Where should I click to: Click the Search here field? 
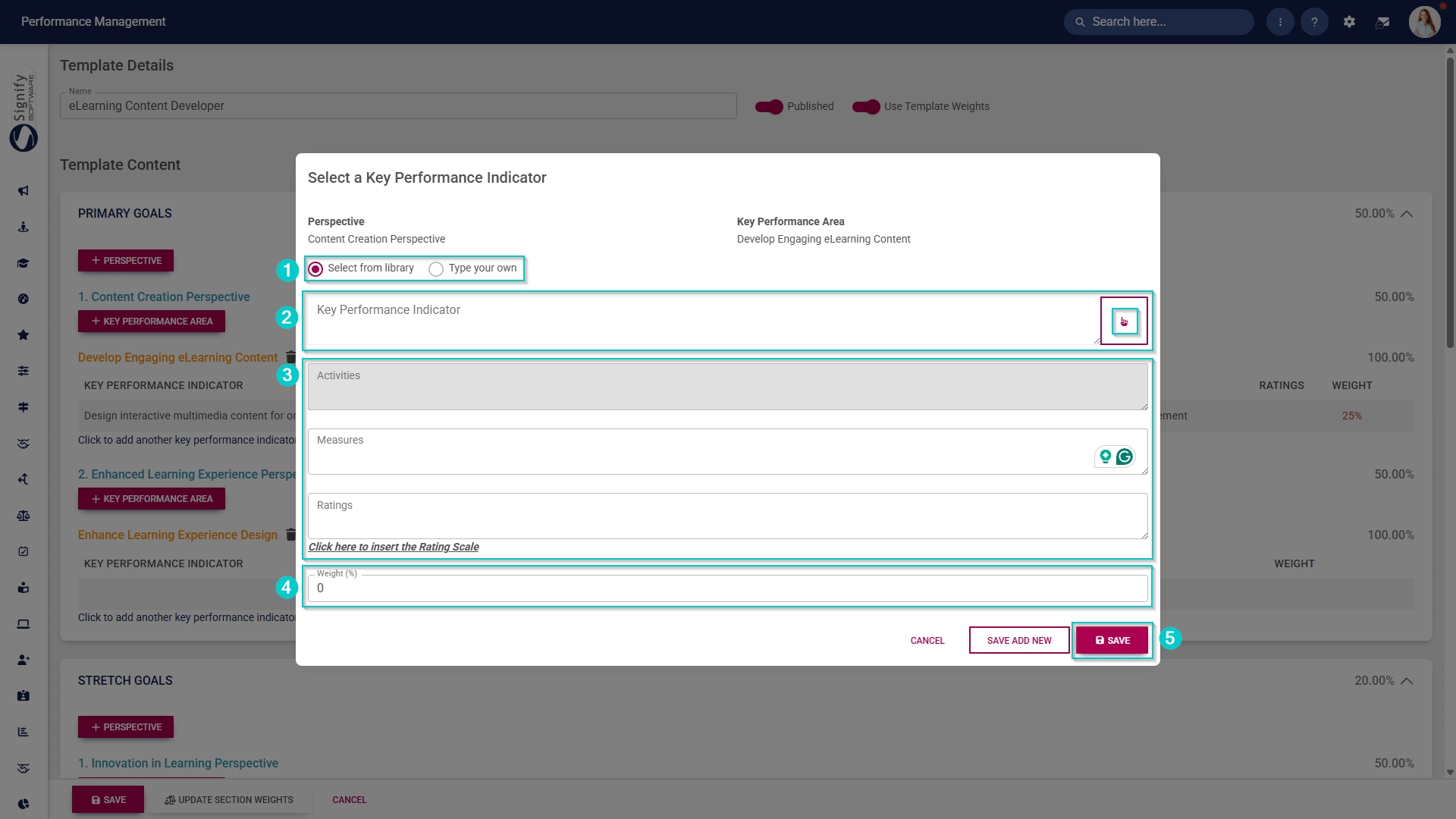coord(1159,22)
